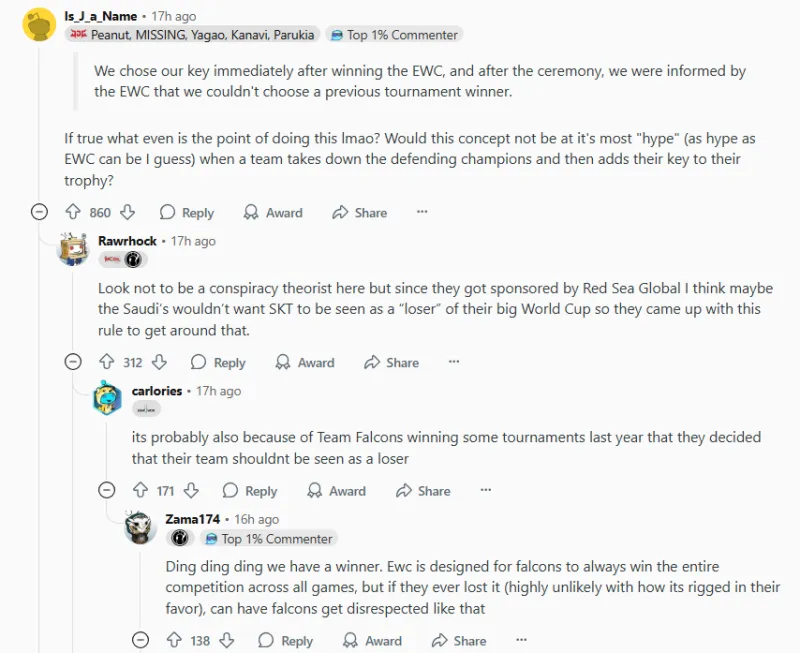Downvote Zama174's comment with 138 points

(x=226, y=640)
